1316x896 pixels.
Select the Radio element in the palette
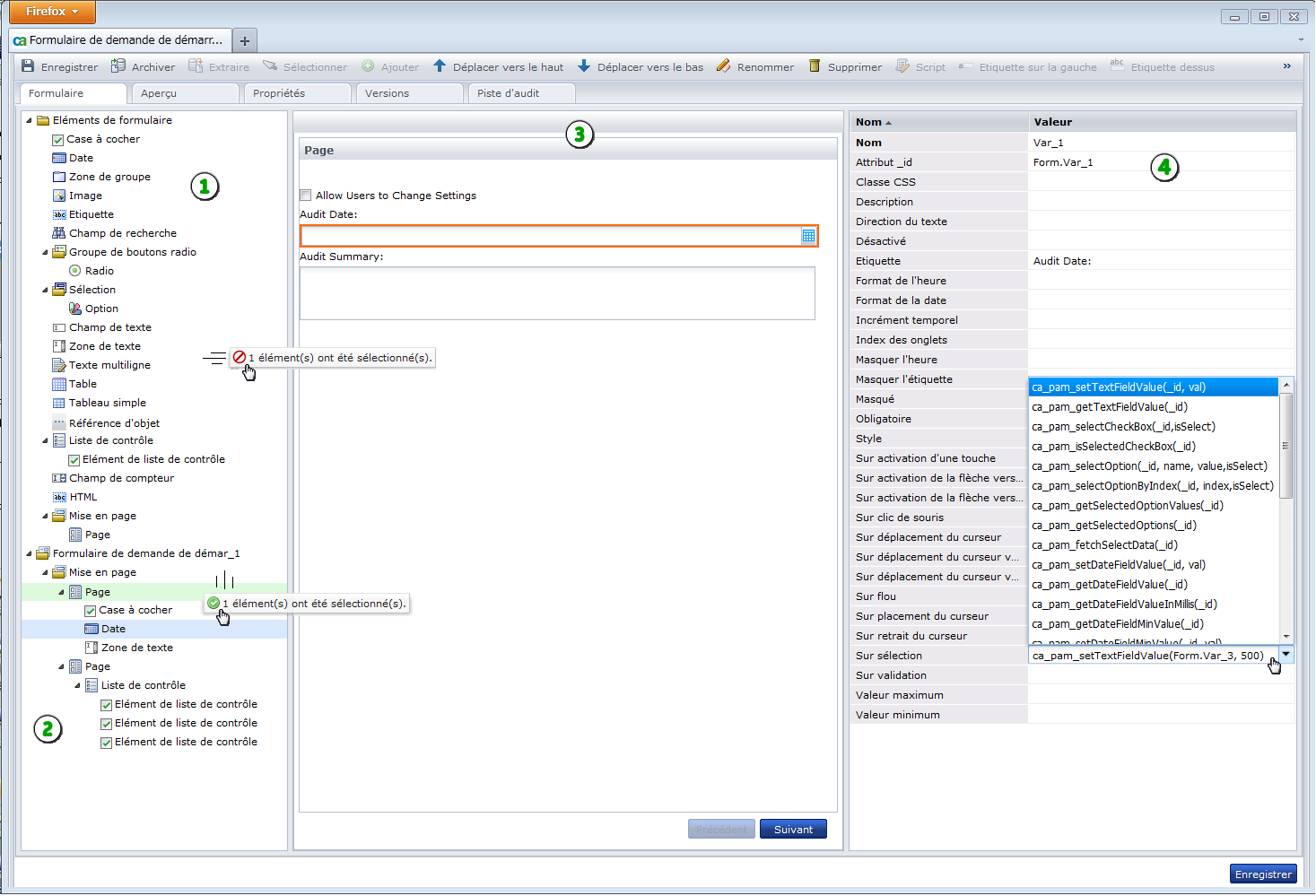tap(75, 271)
